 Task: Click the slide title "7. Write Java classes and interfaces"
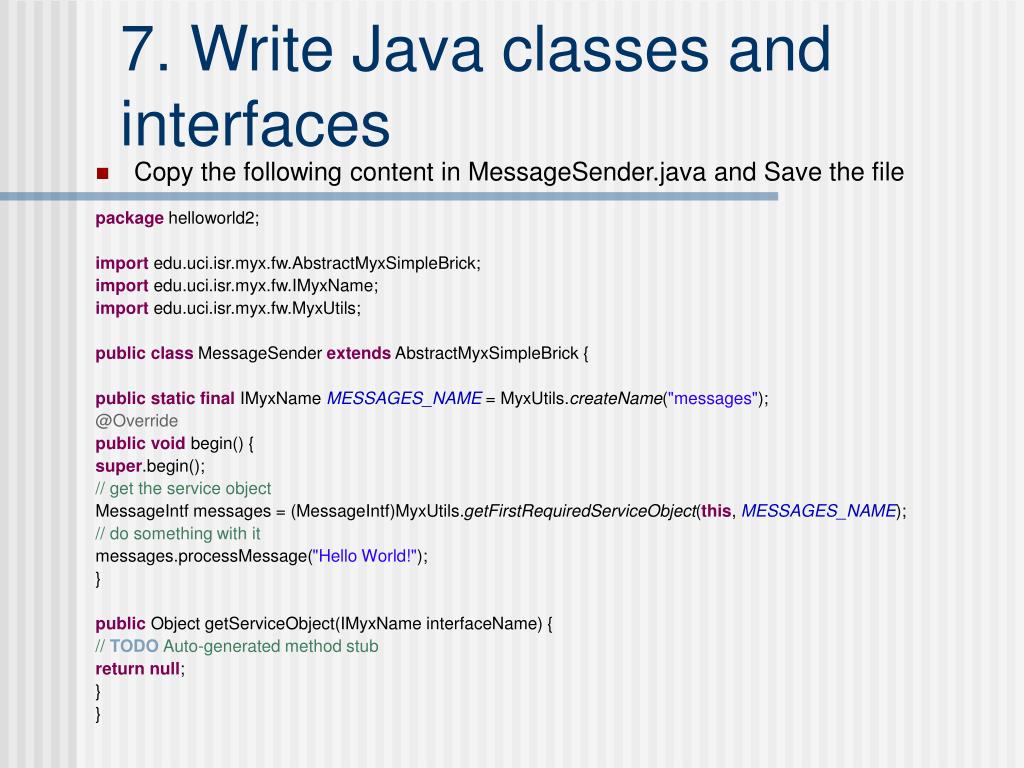(475, 86)
